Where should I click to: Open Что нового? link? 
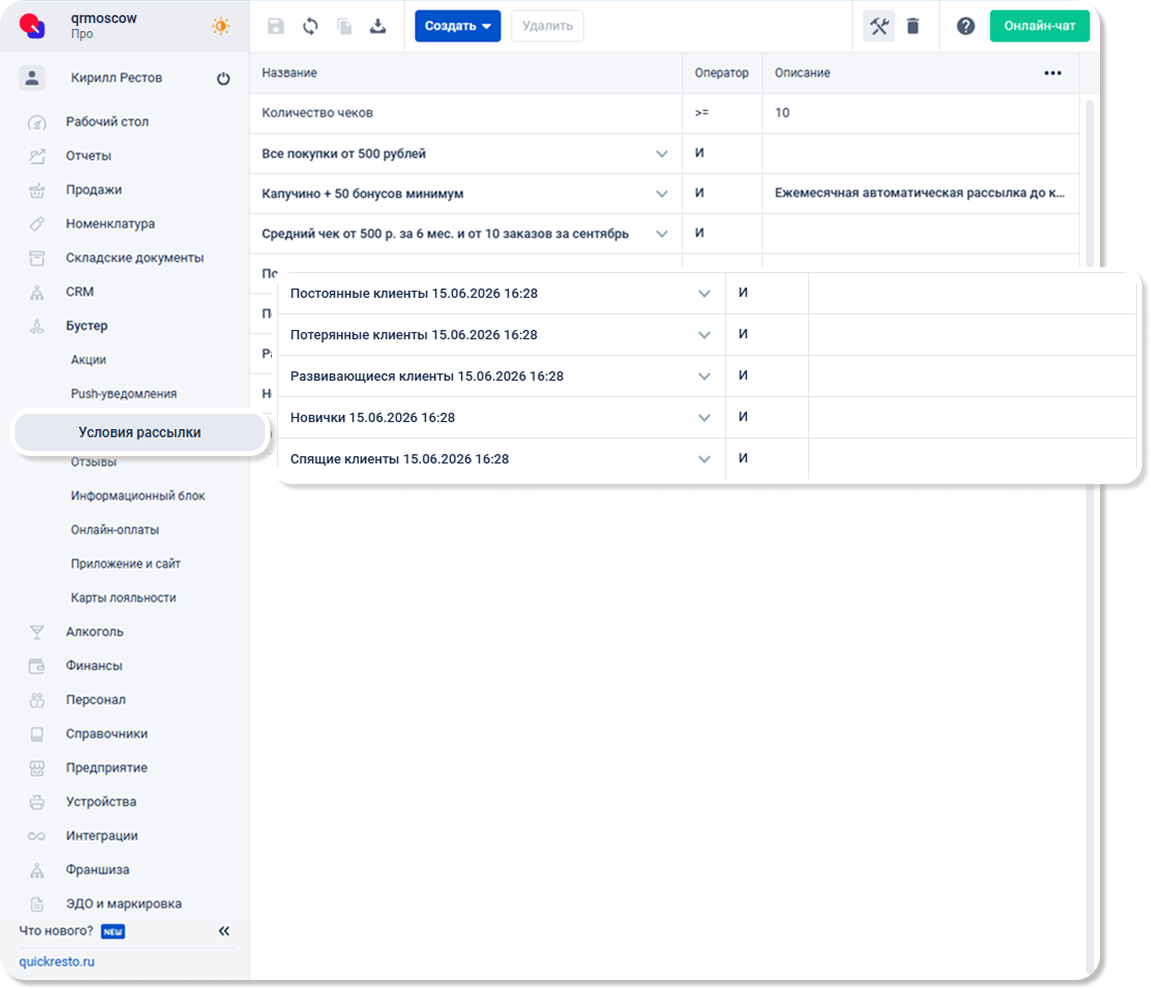[x=56, y=931]
